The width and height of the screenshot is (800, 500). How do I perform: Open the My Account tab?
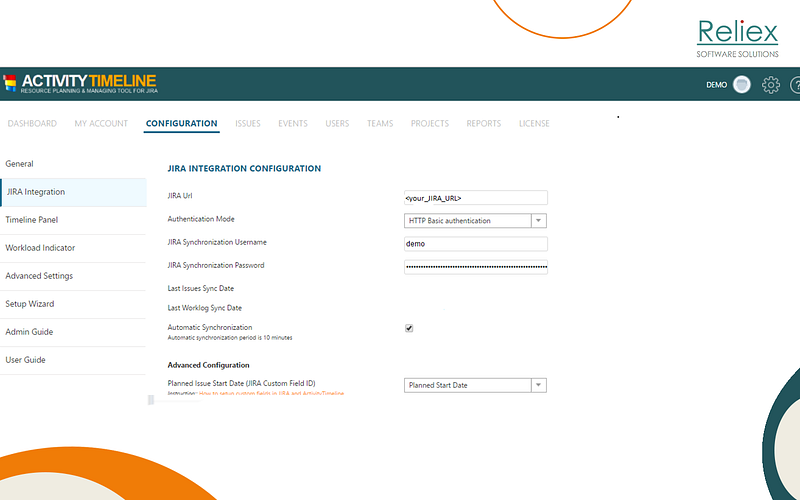pos(101,123)
